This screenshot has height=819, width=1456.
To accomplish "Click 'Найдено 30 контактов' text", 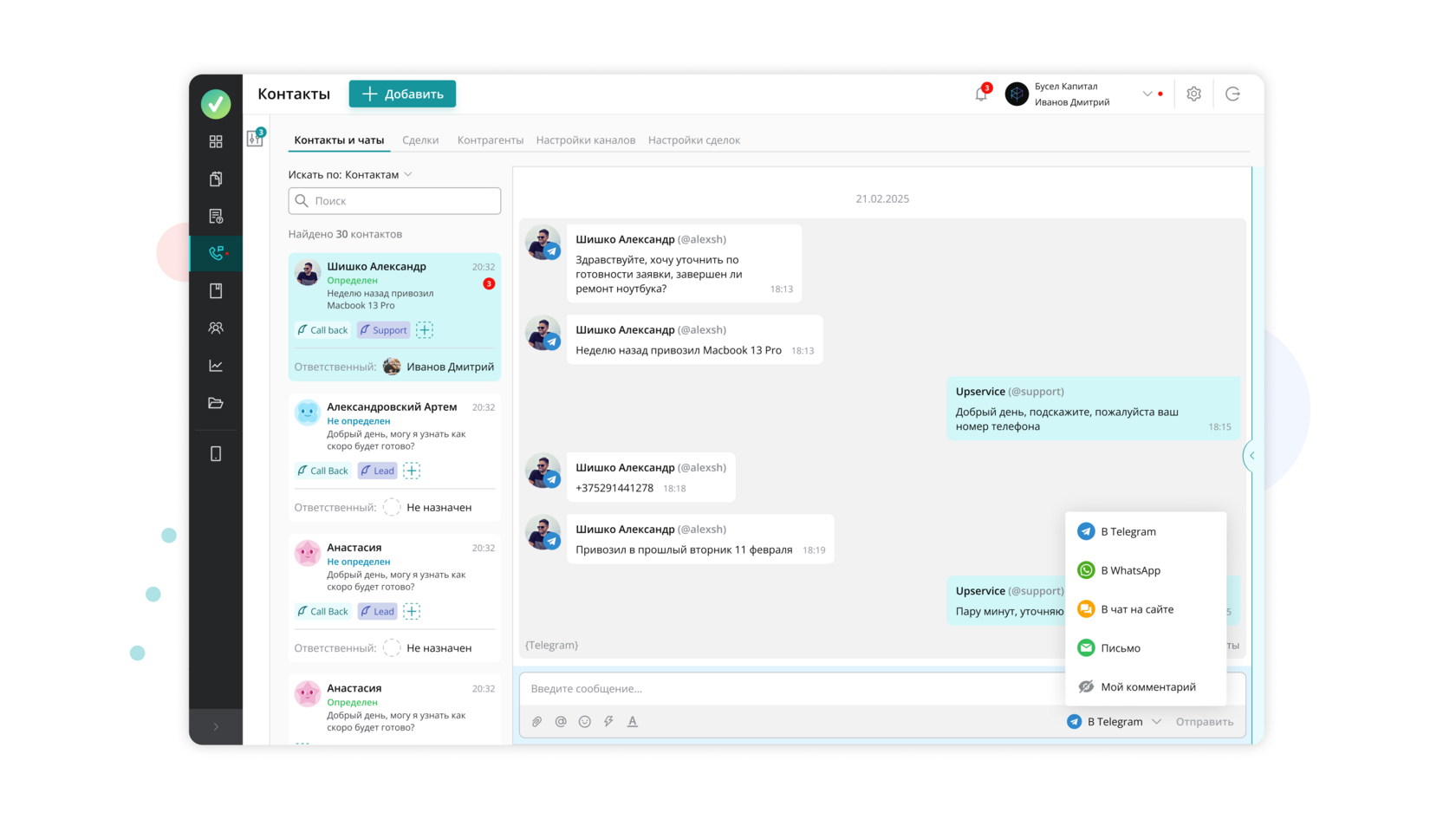I will tap(345, 234).
